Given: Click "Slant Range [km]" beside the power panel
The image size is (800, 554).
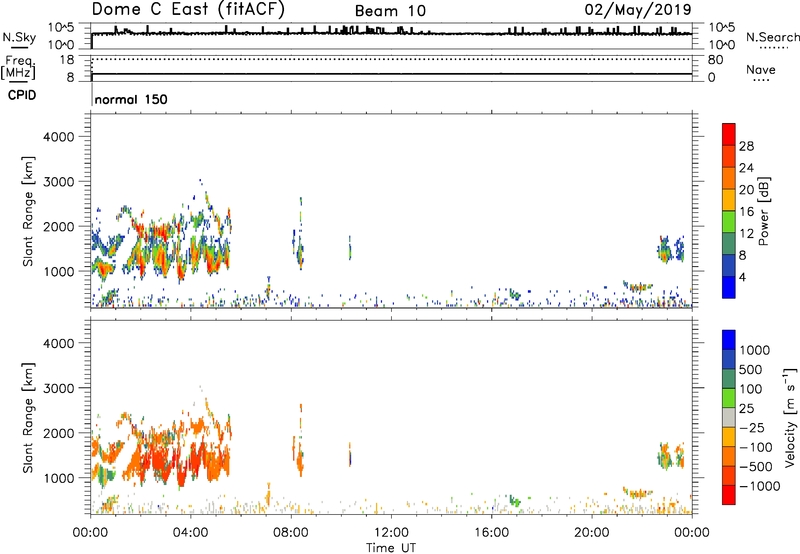Looking at the screenshot, I should (x=29, y=211).
